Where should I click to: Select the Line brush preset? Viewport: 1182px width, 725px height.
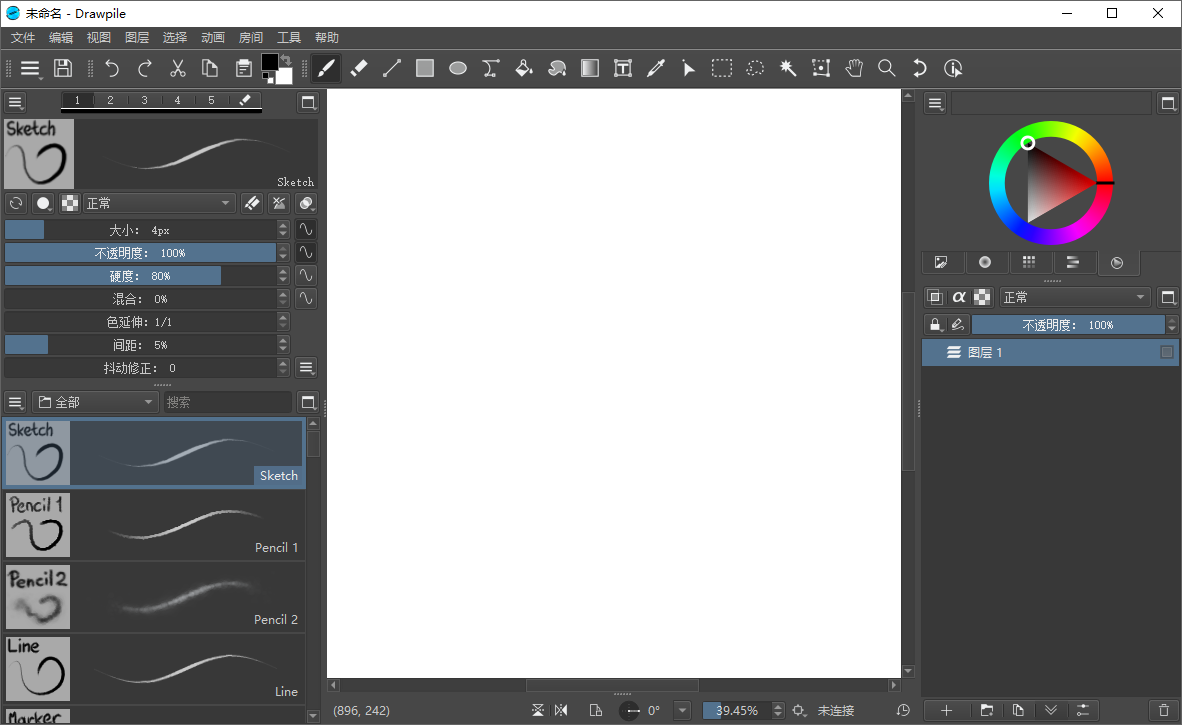pyautogui.click(x=155, y=669)
